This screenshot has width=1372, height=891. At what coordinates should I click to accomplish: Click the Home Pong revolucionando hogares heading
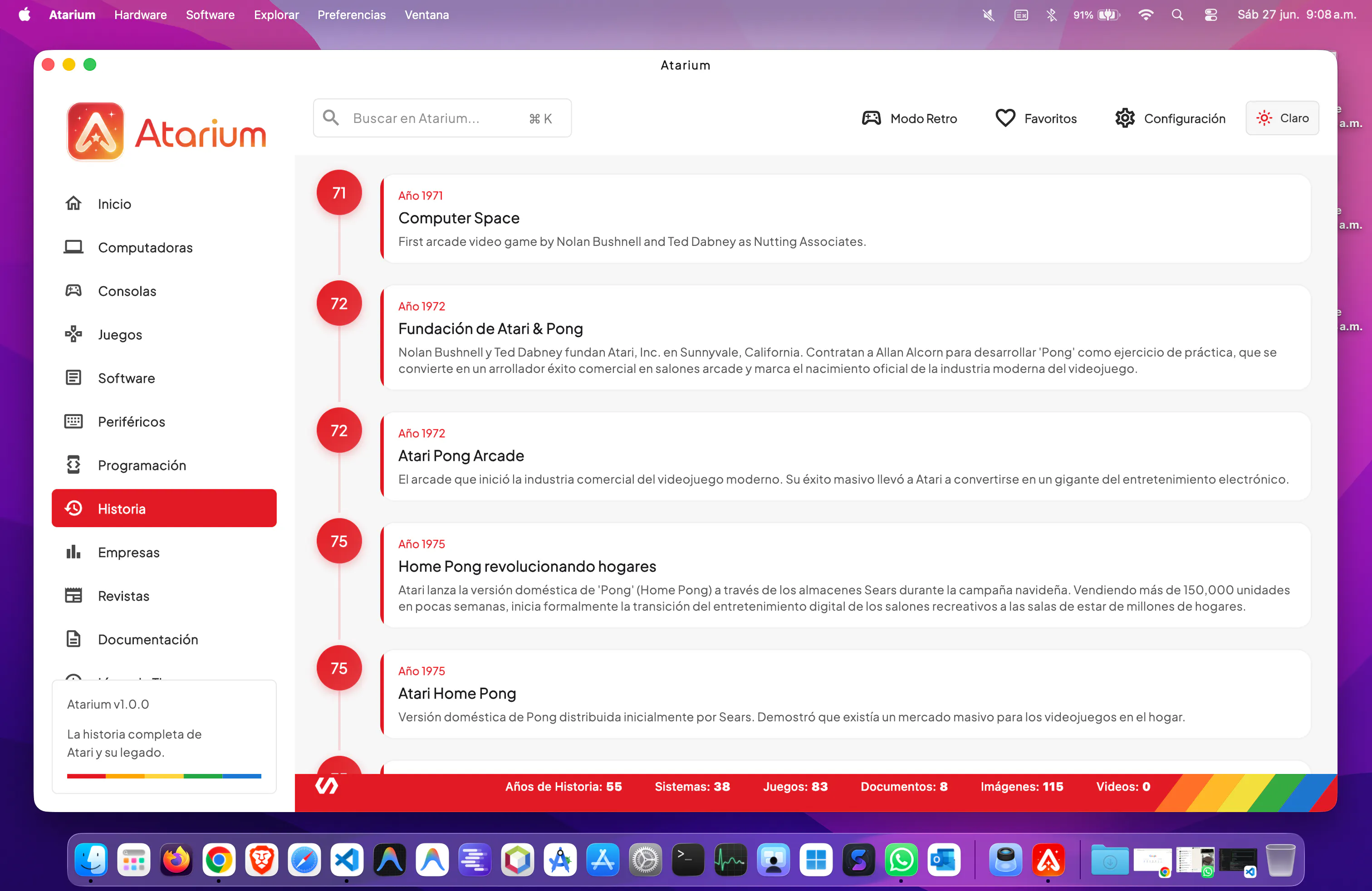527,566
